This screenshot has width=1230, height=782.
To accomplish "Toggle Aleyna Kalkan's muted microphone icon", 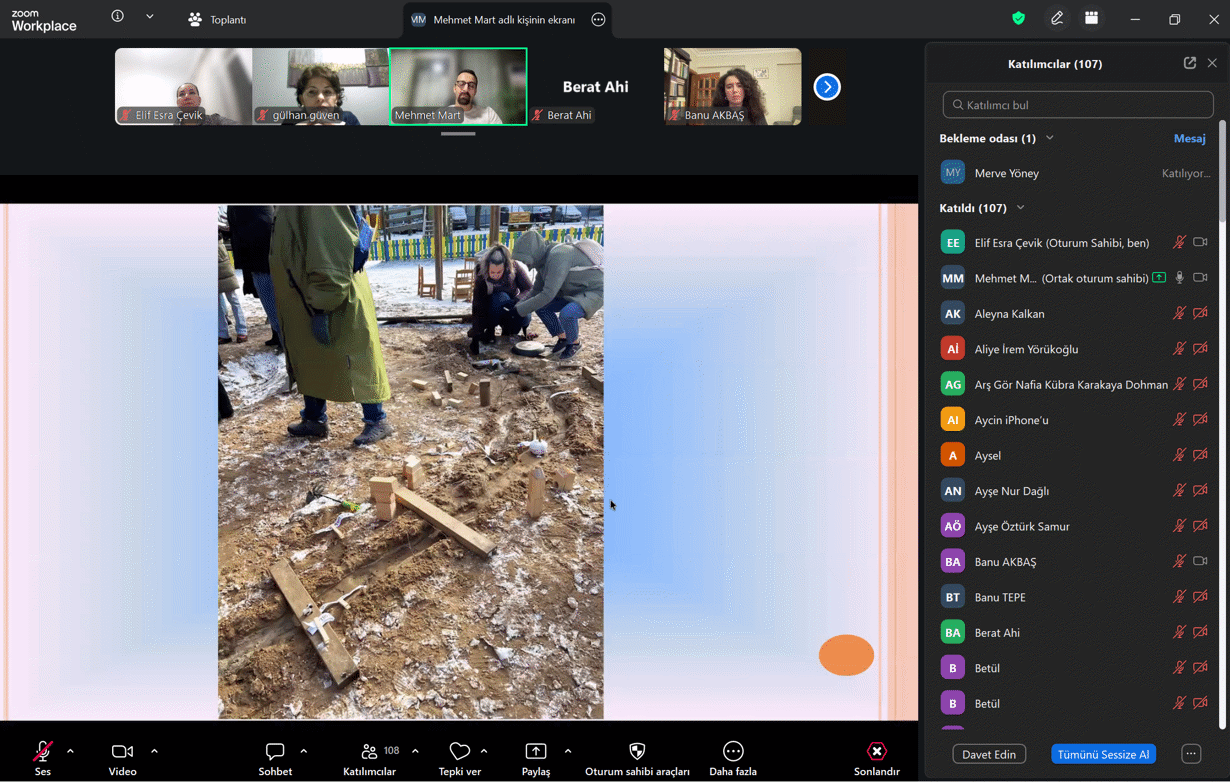I will click(1179, 314).
